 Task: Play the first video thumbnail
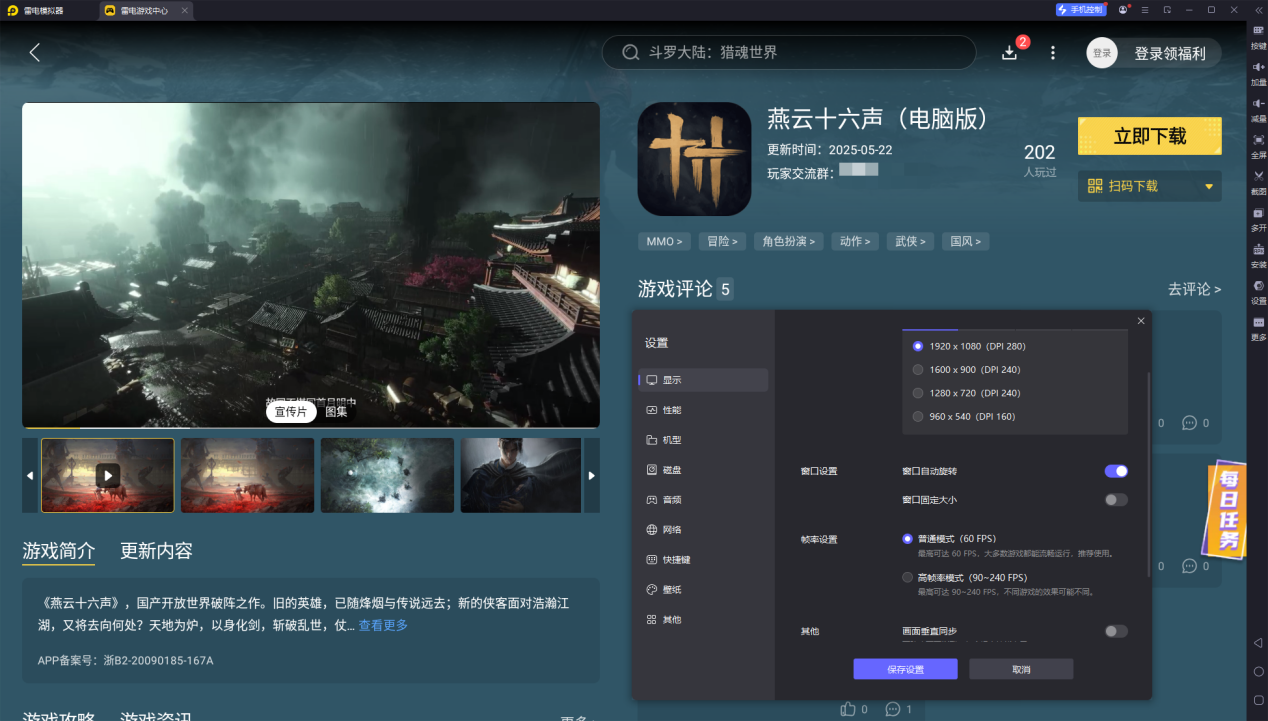[x=107, y=475]
